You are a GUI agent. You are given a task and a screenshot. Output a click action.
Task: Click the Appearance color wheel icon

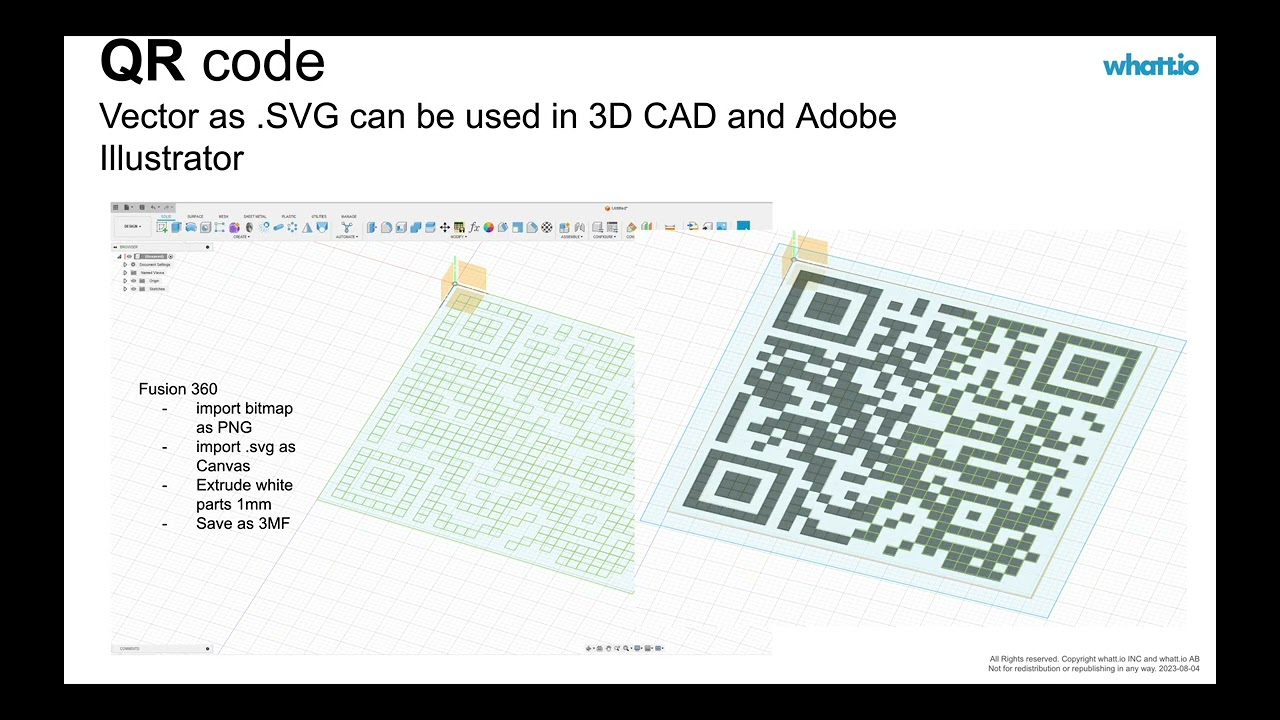[489, 227]
